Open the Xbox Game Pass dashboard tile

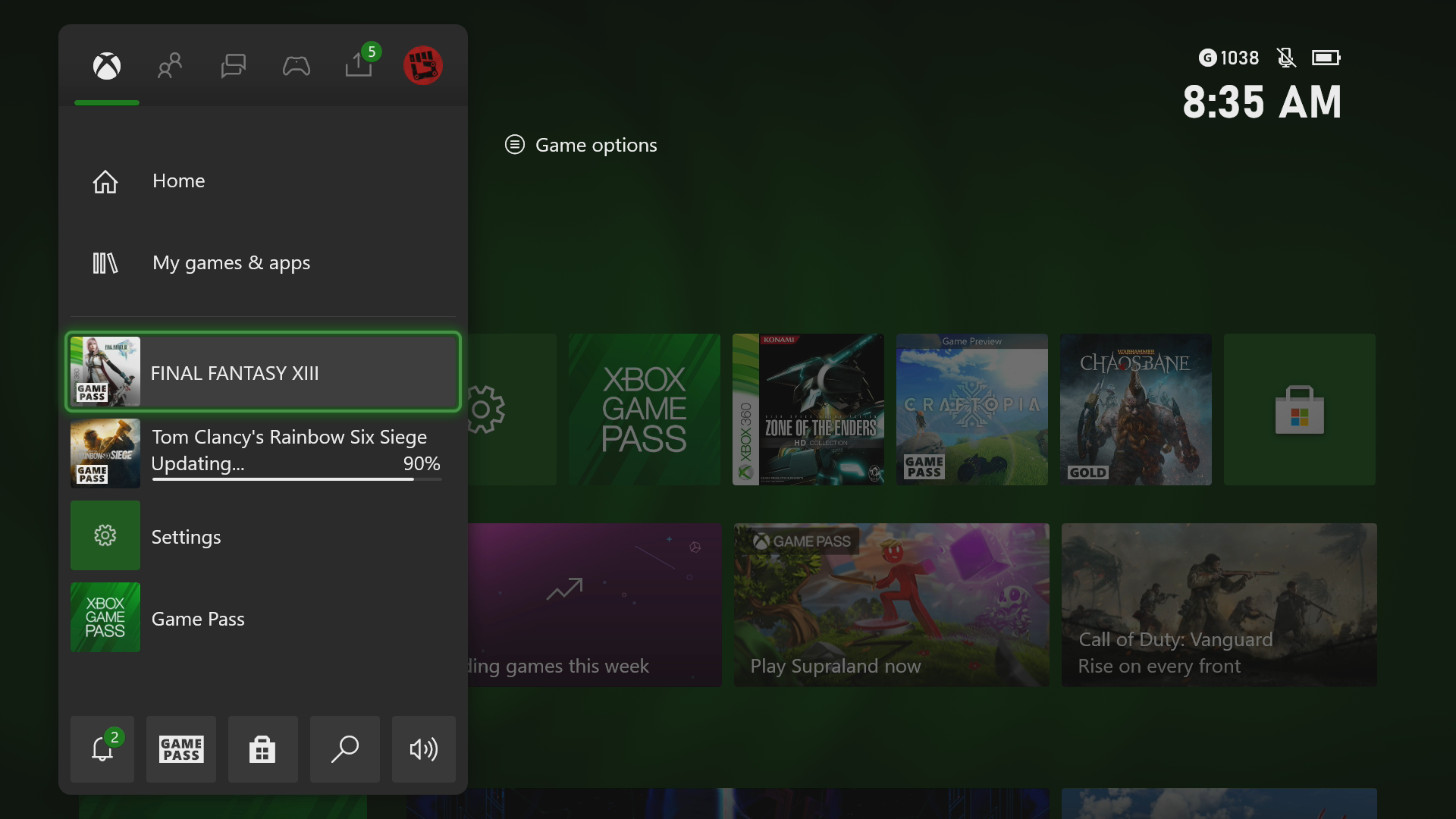645,409
